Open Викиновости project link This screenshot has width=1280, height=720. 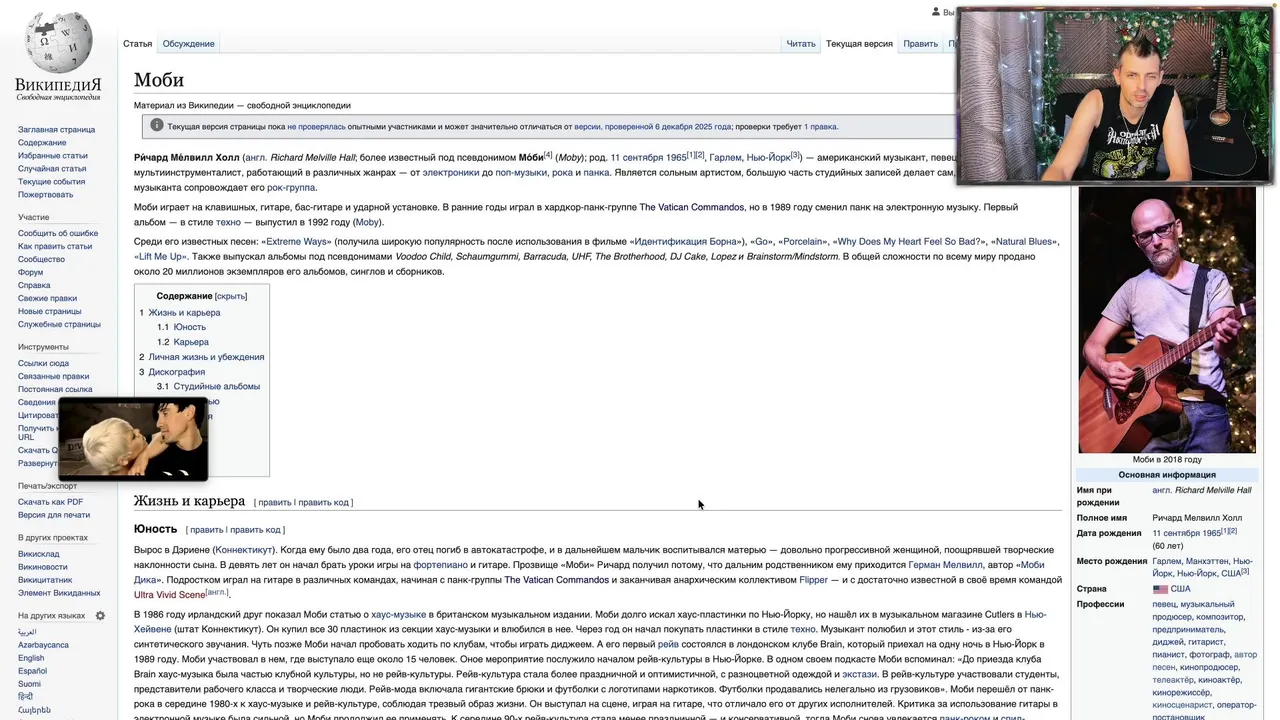(x=43, y=568)
